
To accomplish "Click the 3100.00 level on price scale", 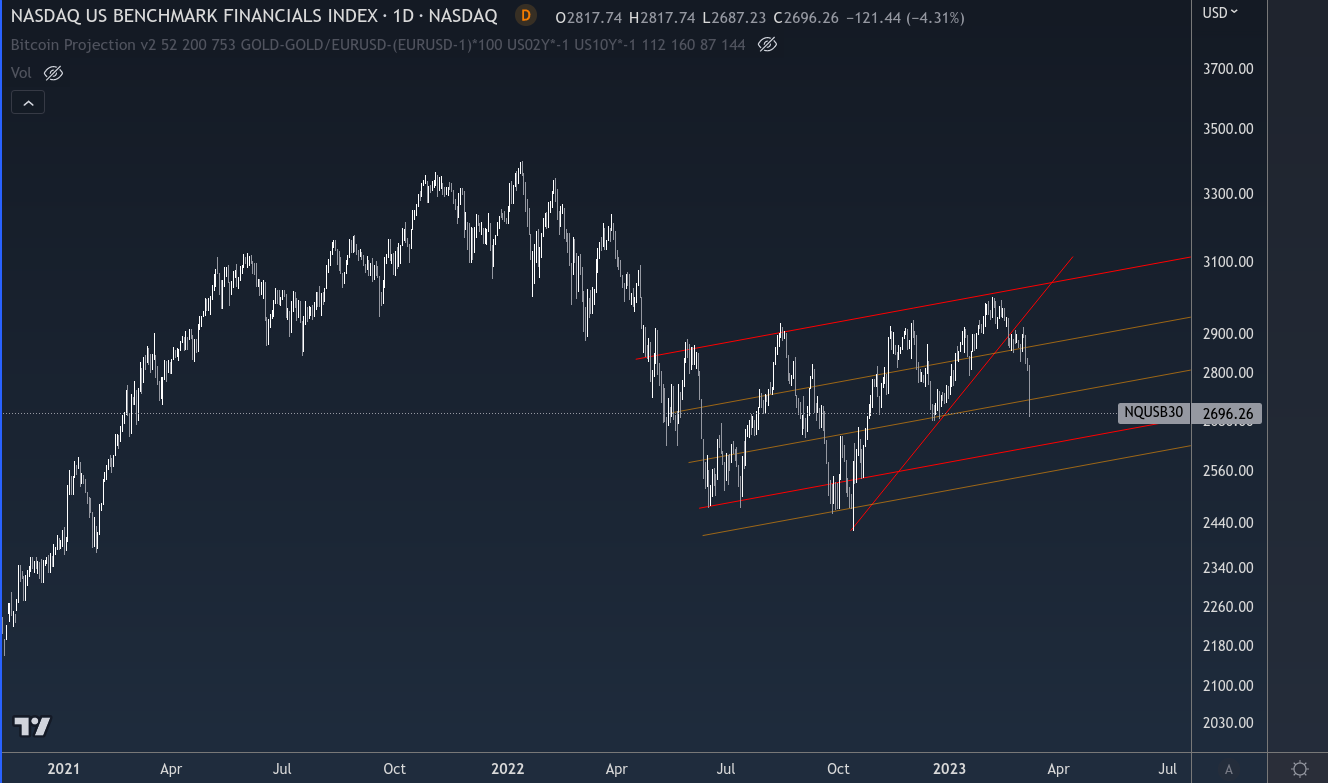I will click(1228, 261).
